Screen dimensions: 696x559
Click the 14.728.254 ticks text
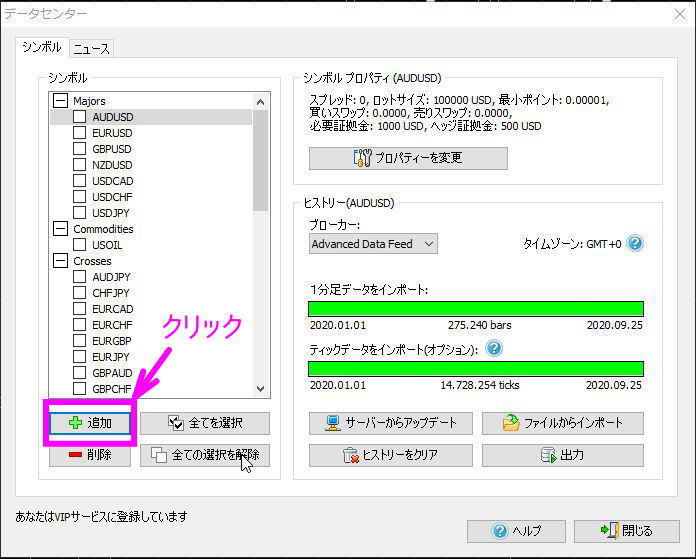point(480,385)
